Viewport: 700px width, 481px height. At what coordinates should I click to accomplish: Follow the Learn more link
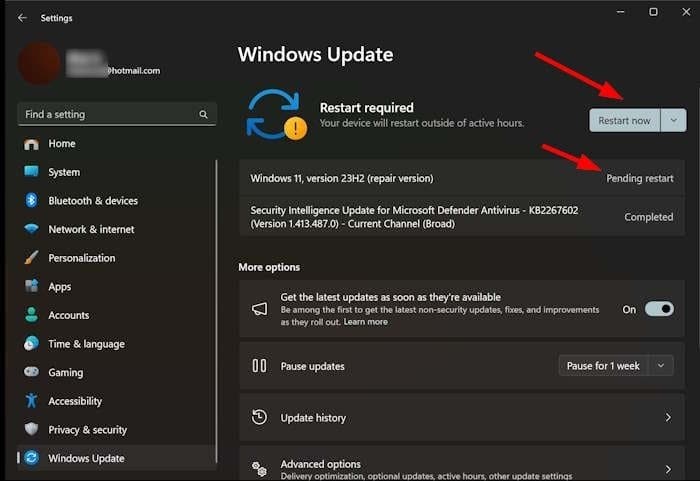point(366,322)
